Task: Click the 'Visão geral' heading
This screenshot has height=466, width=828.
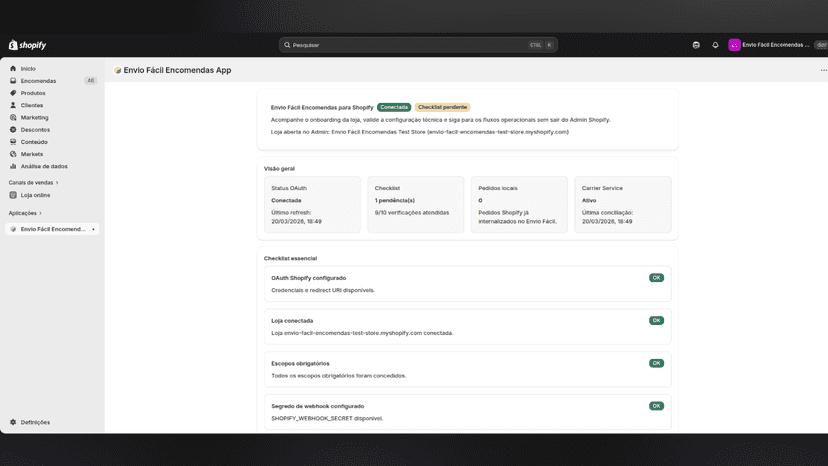Action: coord(279,169)
